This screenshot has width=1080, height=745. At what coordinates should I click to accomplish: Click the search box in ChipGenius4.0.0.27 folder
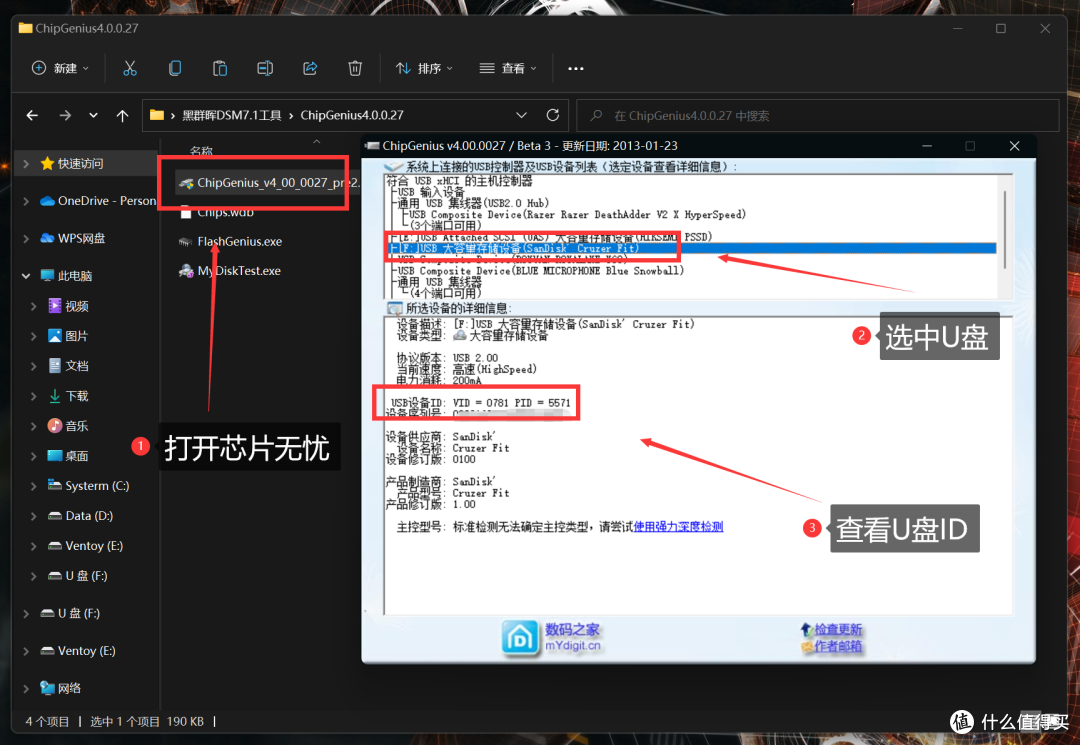click(820, 116)
